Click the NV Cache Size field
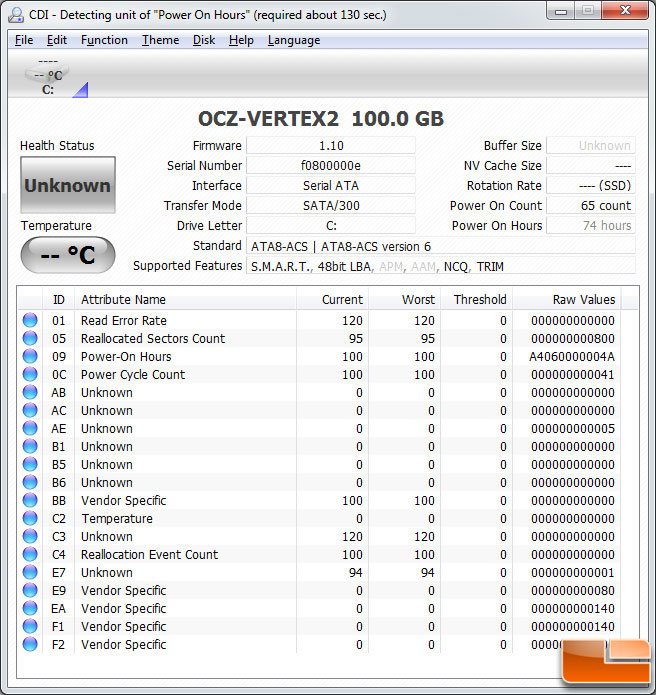Viewport: 656px width, 695px height. tap(591, 165)
